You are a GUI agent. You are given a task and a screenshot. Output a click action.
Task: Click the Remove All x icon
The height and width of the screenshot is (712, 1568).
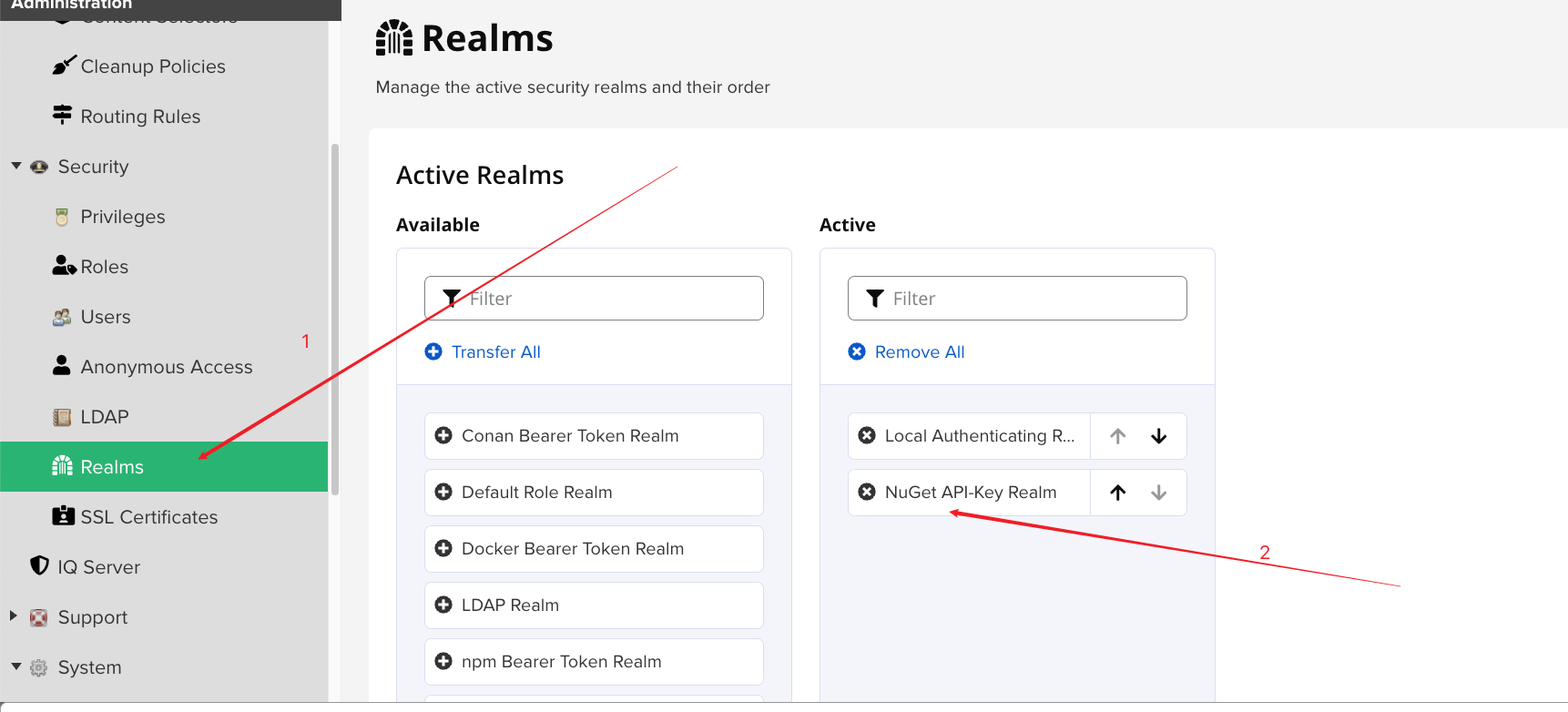click(857, 351)
